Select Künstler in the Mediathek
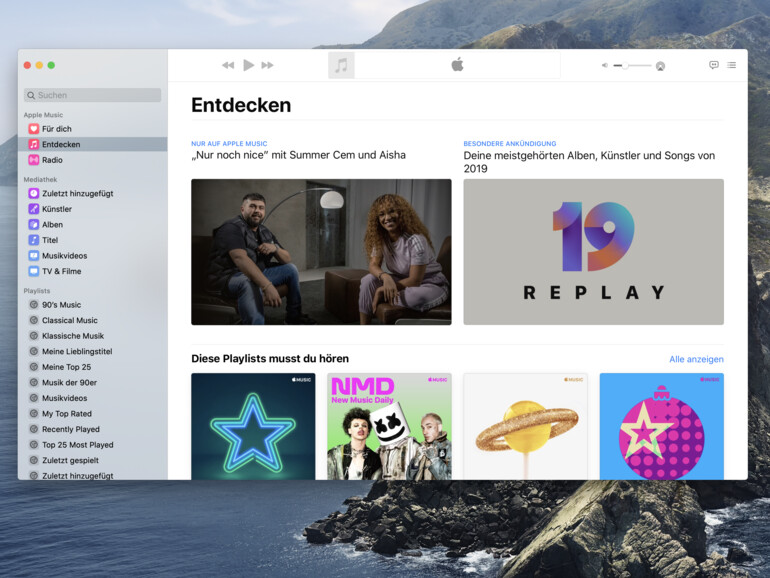770x578 pixels. point(93,209)
